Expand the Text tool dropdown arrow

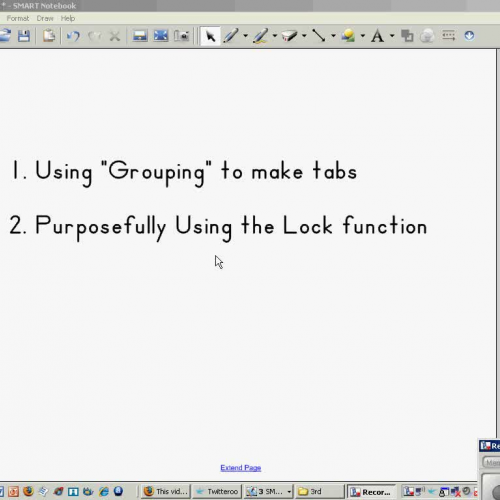392,36
